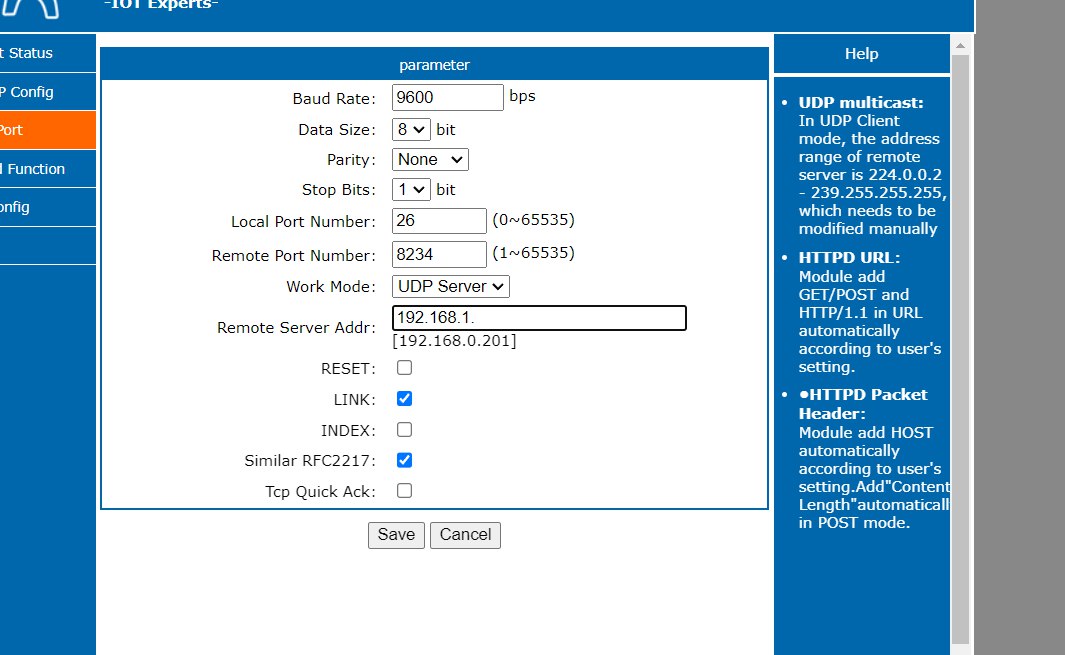
Task: Click the Local Port Number field
Action: tap(439, 221)
